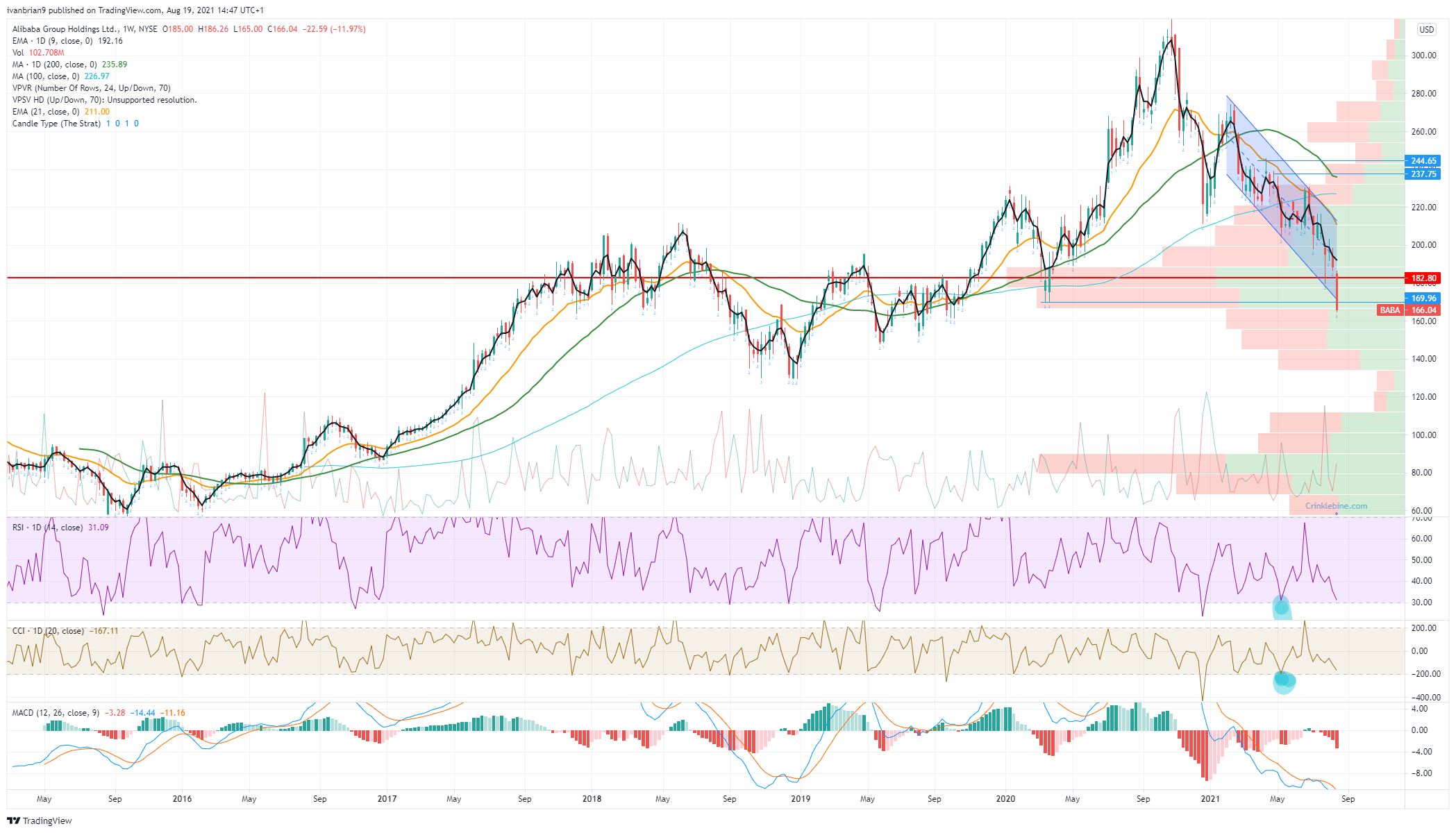Click the 280.00 mark on price axis
Screen dimensions: 1456x833
1424,94
